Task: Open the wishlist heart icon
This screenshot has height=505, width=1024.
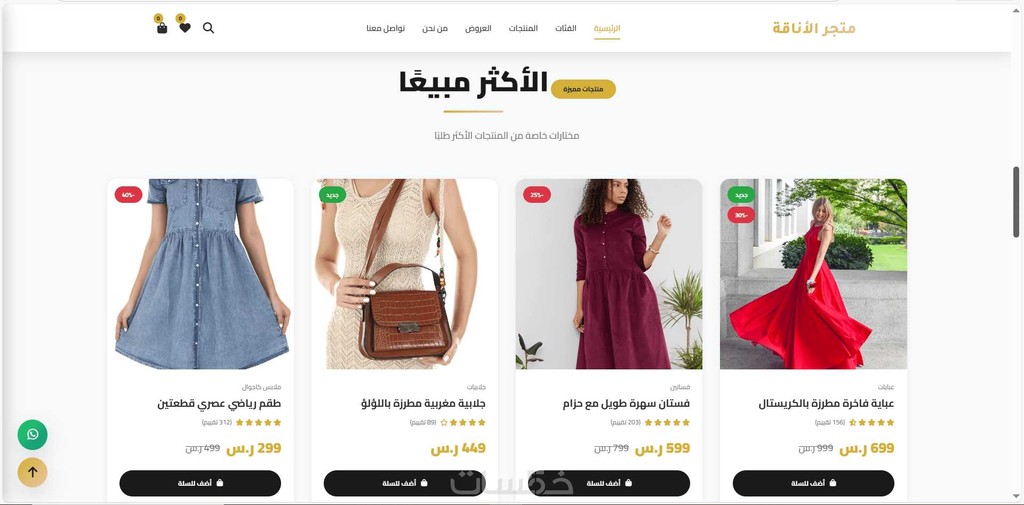Action: (185, 28)
